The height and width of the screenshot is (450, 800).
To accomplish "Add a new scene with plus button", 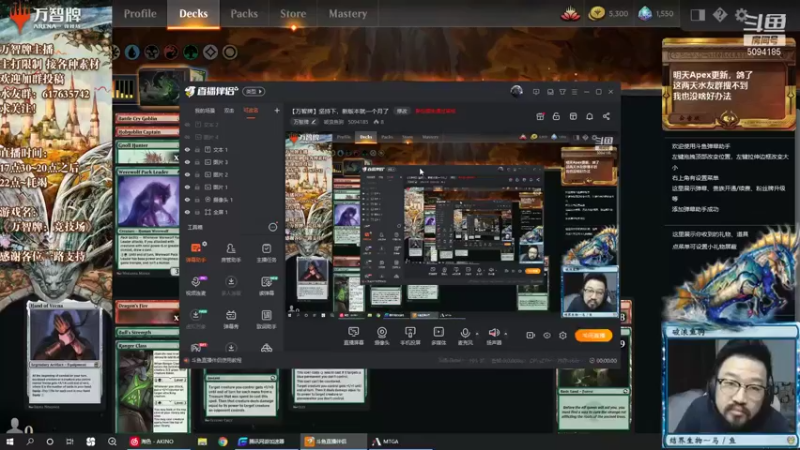I will 277,111.
